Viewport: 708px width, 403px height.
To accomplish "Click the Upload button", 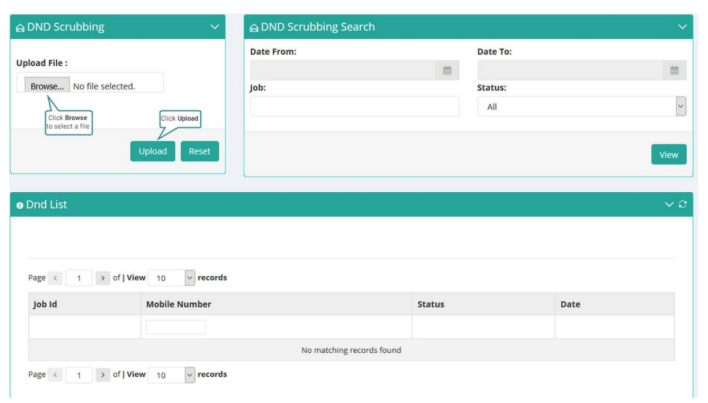I will [153, 151].
